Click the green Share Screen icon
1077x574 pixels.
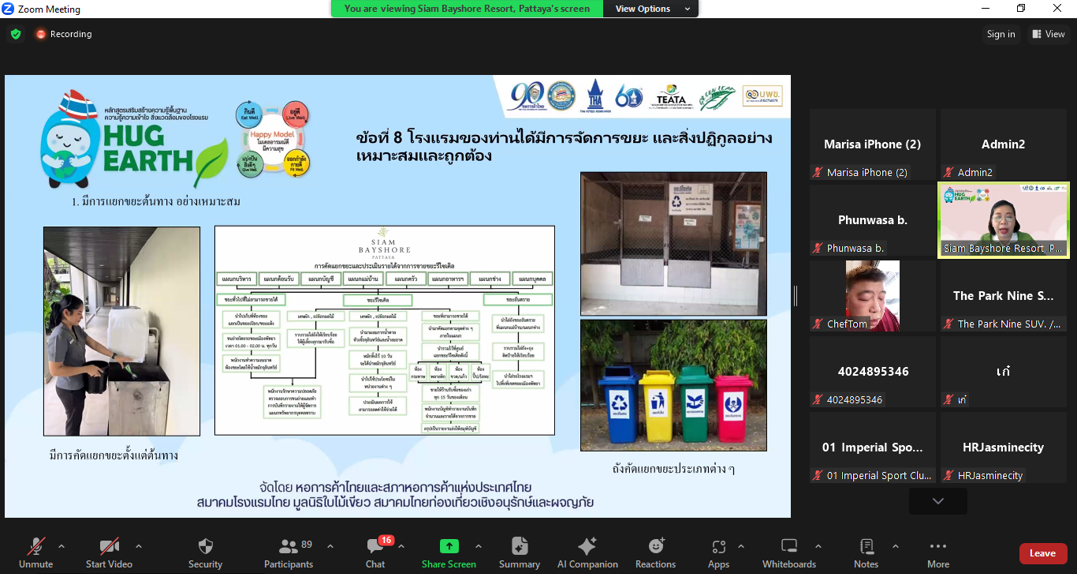click(x=449, y=546)
